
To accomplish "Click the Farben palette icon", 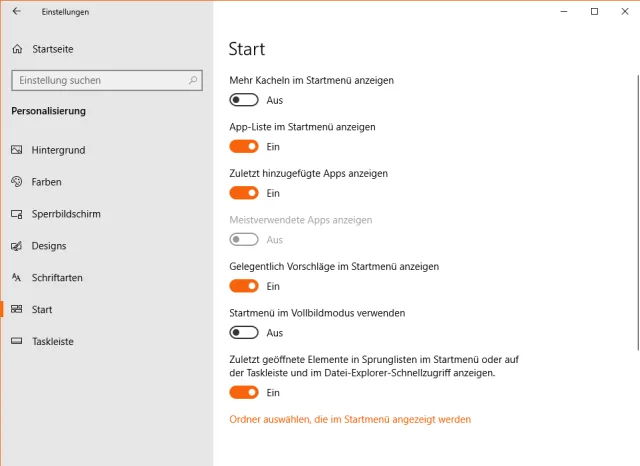I will pyautogui.click(x=17, y=182).
